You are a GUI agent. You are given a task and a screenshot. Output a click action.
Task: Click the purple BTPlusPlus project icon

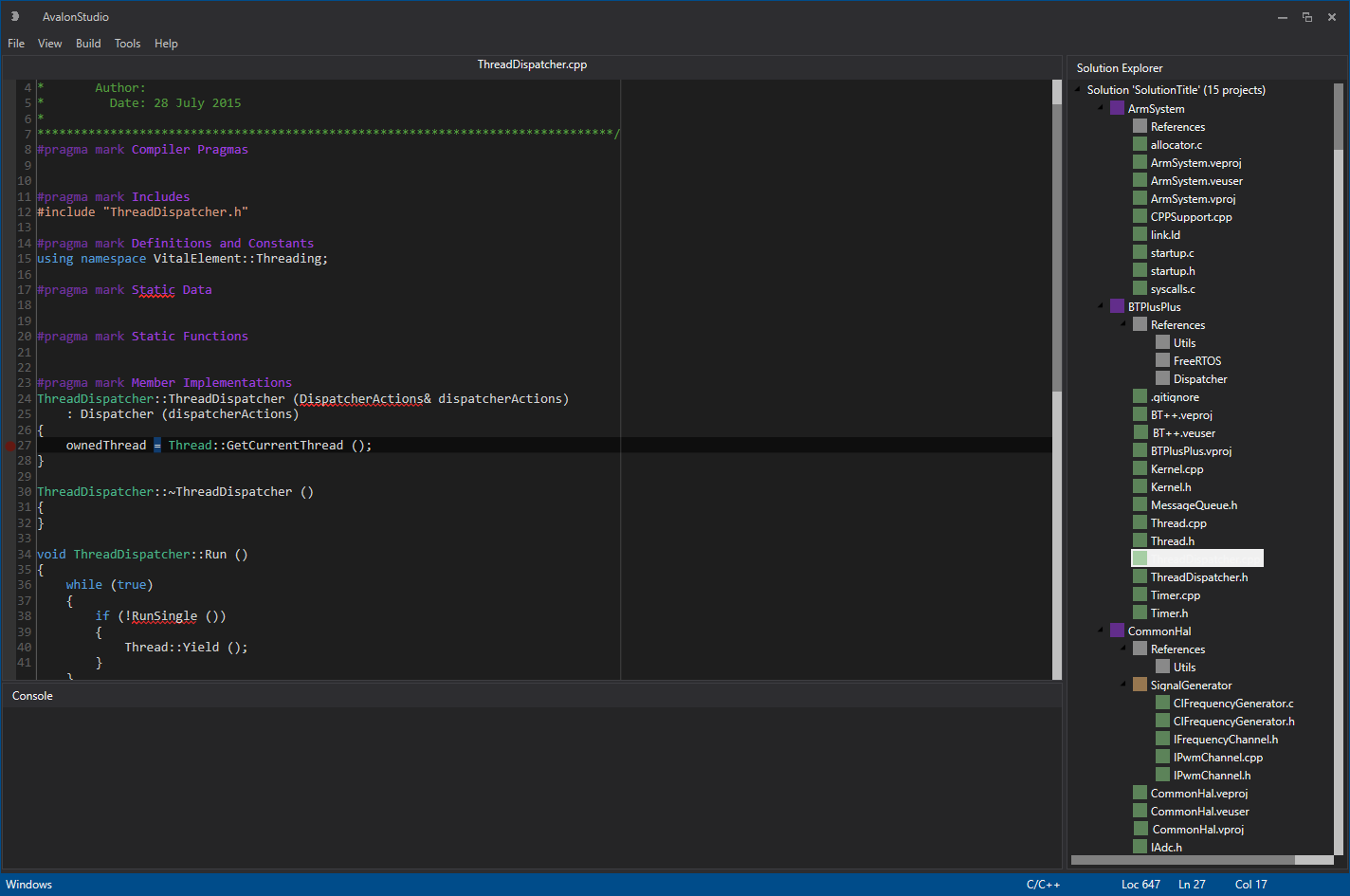point(1117,307)
